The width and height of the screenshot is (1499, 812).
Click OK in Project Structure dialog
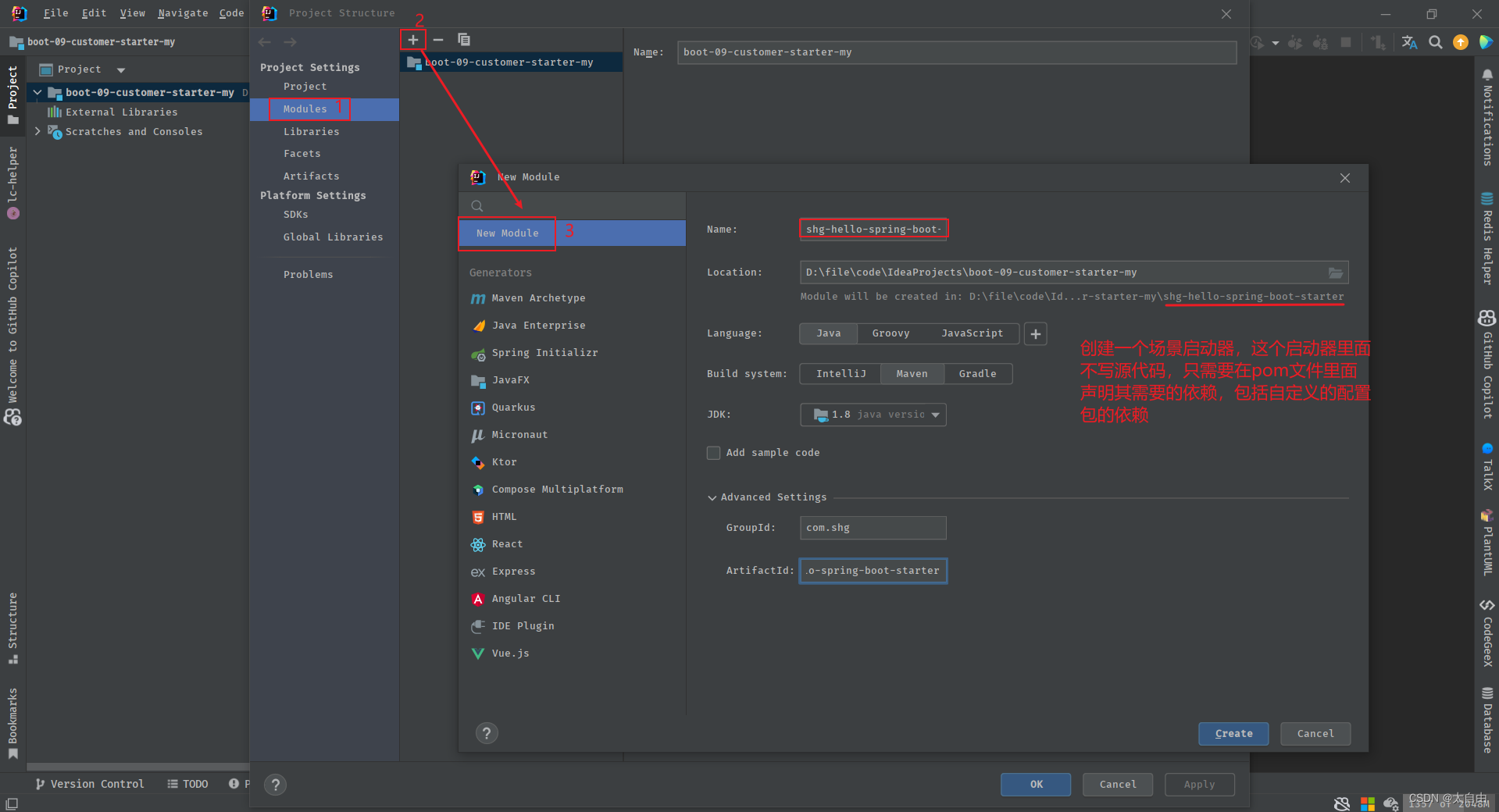pyautogui.click(x=1036, y=785)
